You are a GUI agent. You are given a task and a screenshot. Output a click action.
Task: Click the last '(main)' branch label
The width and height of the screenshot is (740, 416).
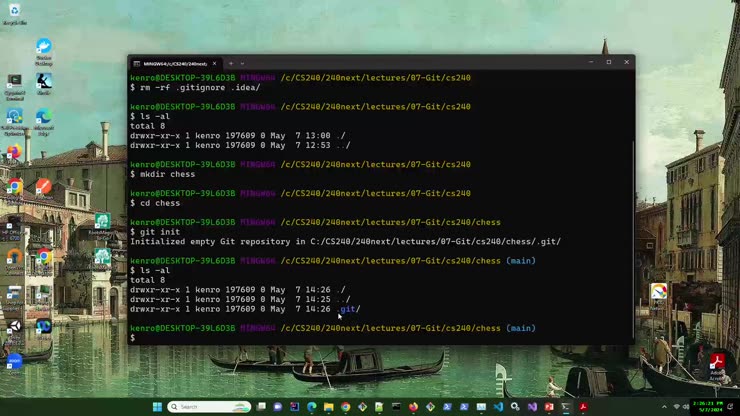click(521, 328)
